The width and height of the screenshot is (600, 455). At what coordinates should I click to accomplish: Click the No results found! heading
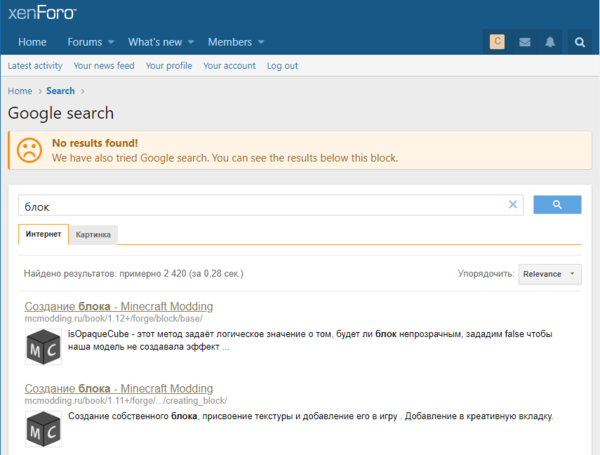95,143
